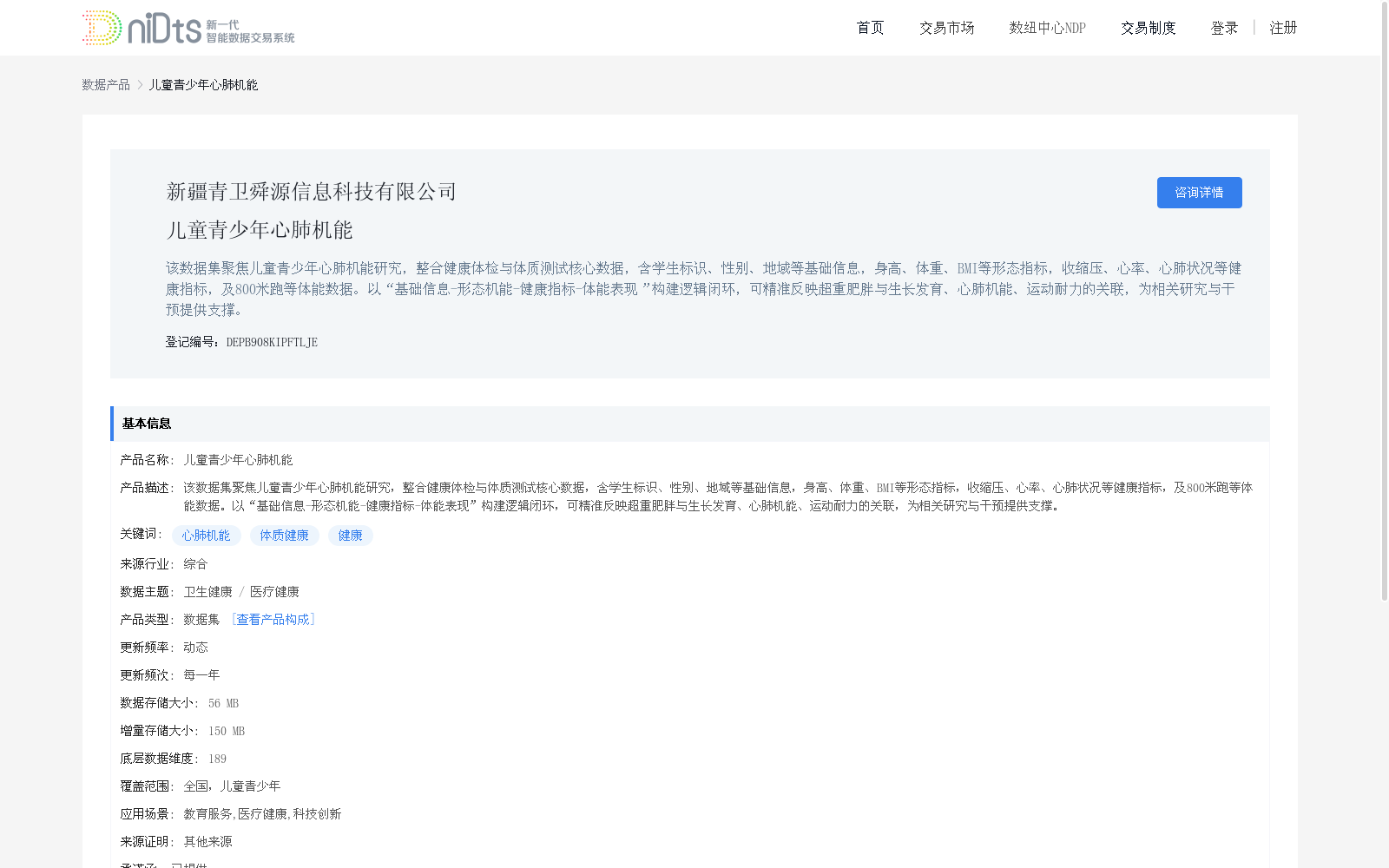This screenshot has width=1389, height=868.
Task: Click product type value 数据集
Action: (x=201, y=619)
